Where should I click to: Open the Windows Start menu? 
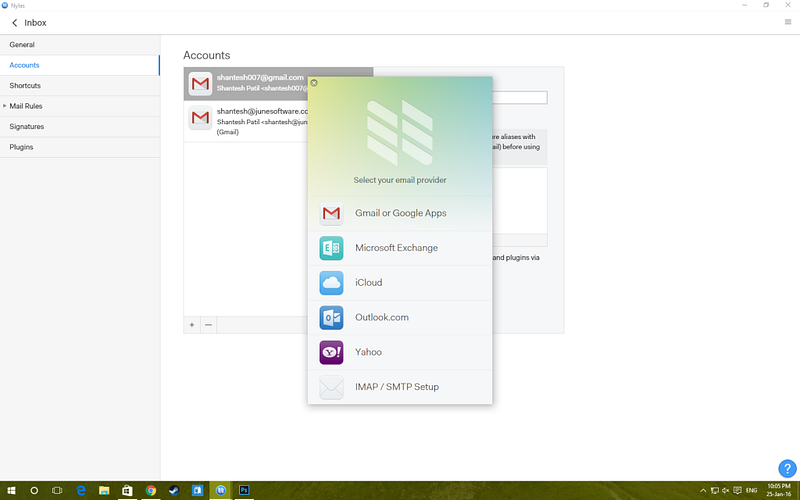click(11, 490)
